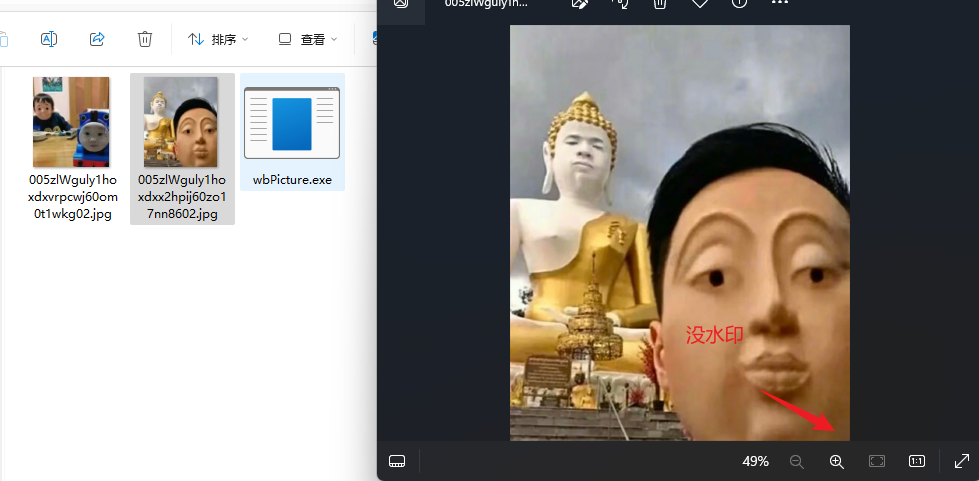The width and height of the screenshot is (979, 481).
Task: Click the displayed Buddha photo in Photos viewer
Action: point(679,232)
